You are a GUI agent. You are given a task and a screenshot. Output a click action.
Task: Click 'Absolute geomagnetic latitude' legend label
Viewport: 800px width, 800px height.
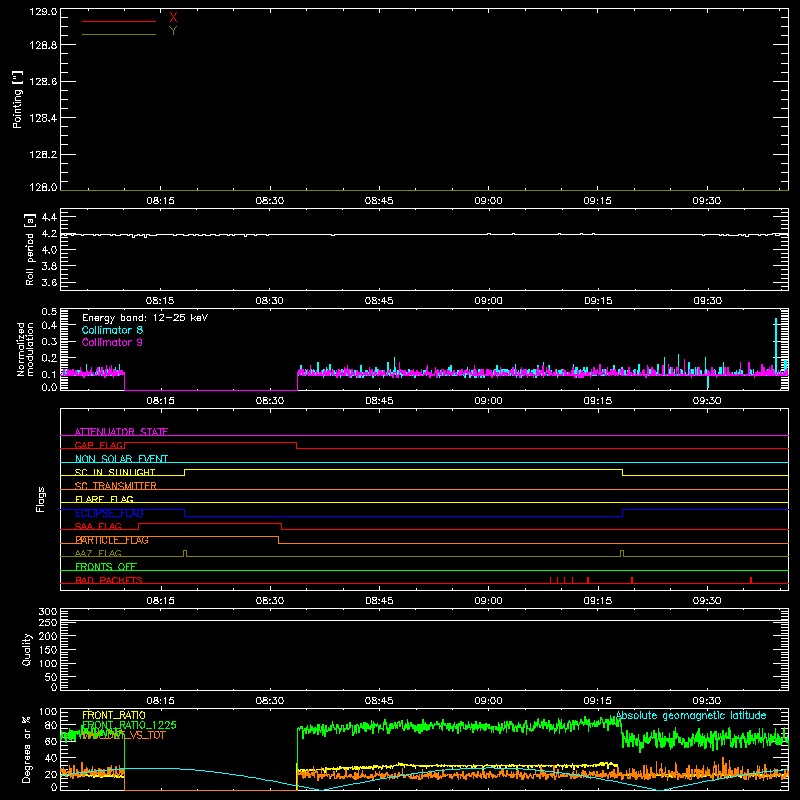[691, 715]
